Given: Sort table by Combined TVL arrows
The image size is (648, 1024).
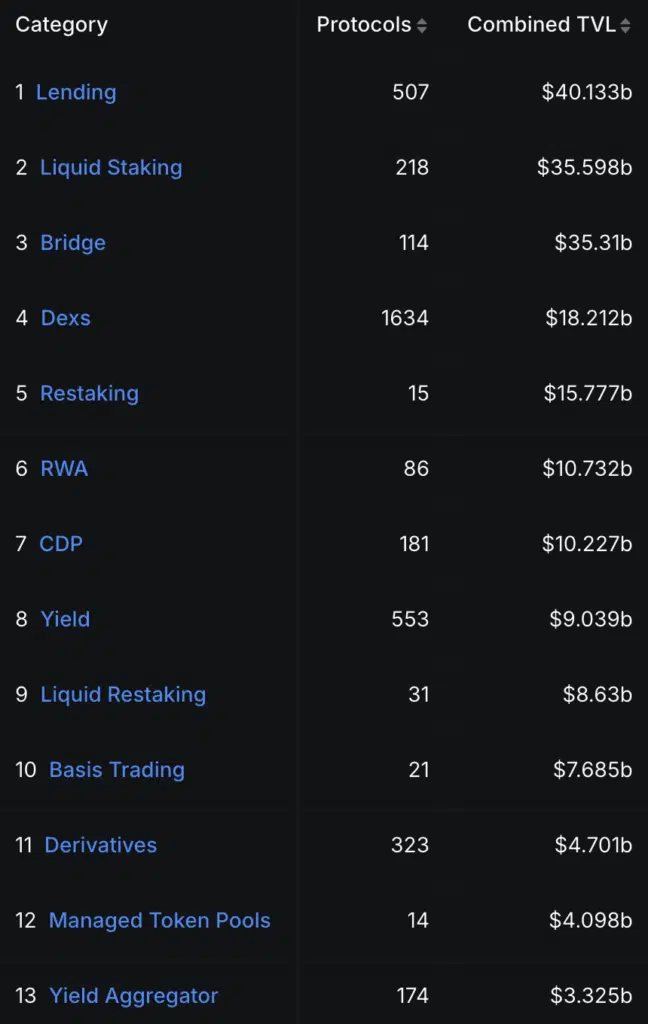Looking at the screenshot, I should 625,25.
